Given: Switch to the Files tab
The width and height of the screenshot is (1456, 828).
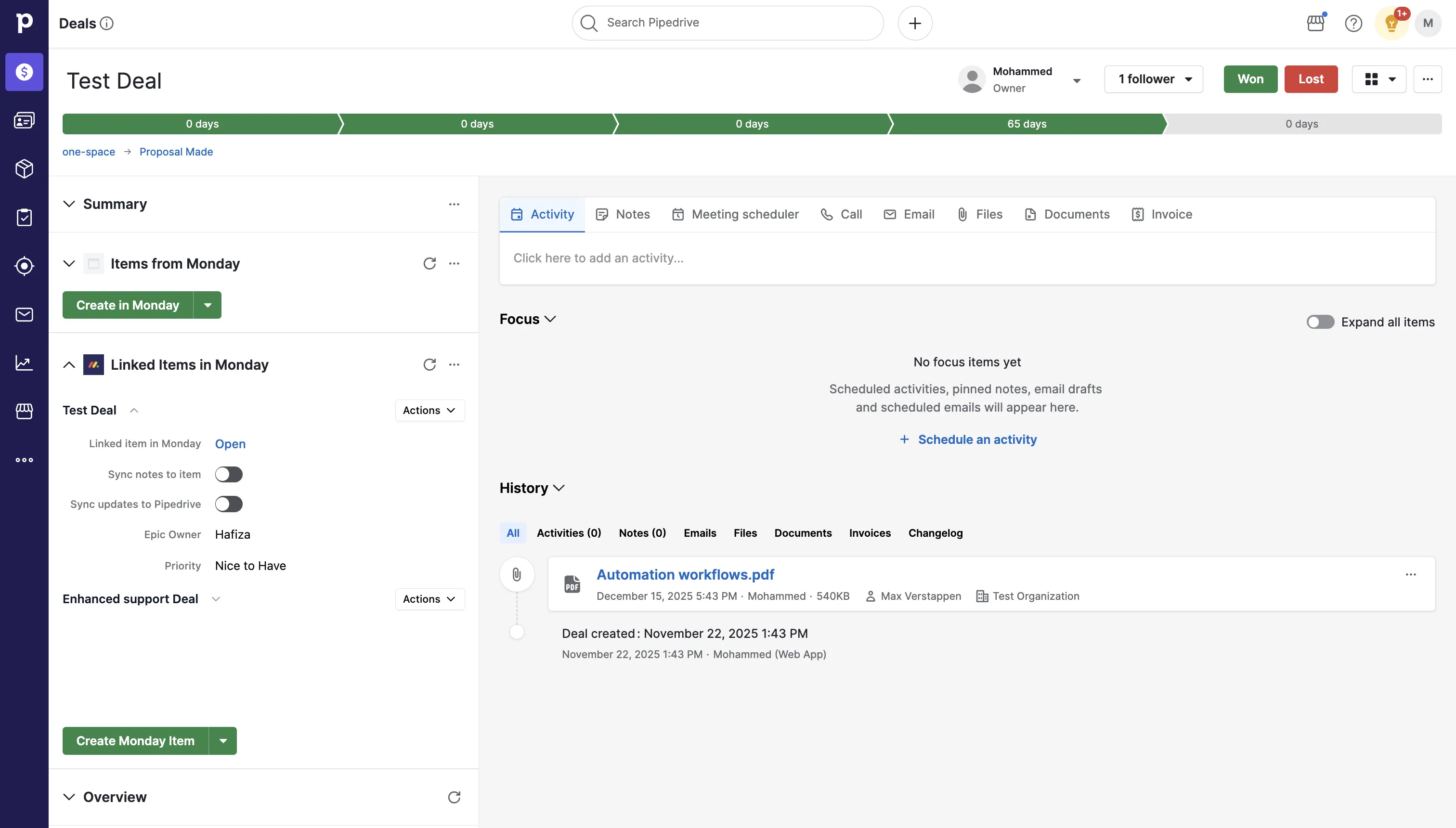Looking at the screenshot, I should 980,214.
